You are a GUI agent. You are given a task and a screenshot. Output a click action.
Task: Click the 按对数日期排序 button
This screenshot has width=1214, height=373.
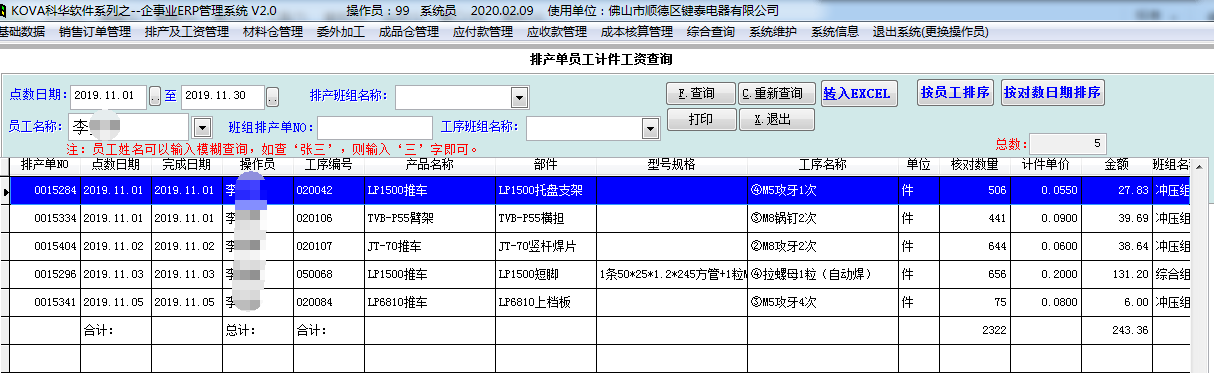(x=1052, y=93)
